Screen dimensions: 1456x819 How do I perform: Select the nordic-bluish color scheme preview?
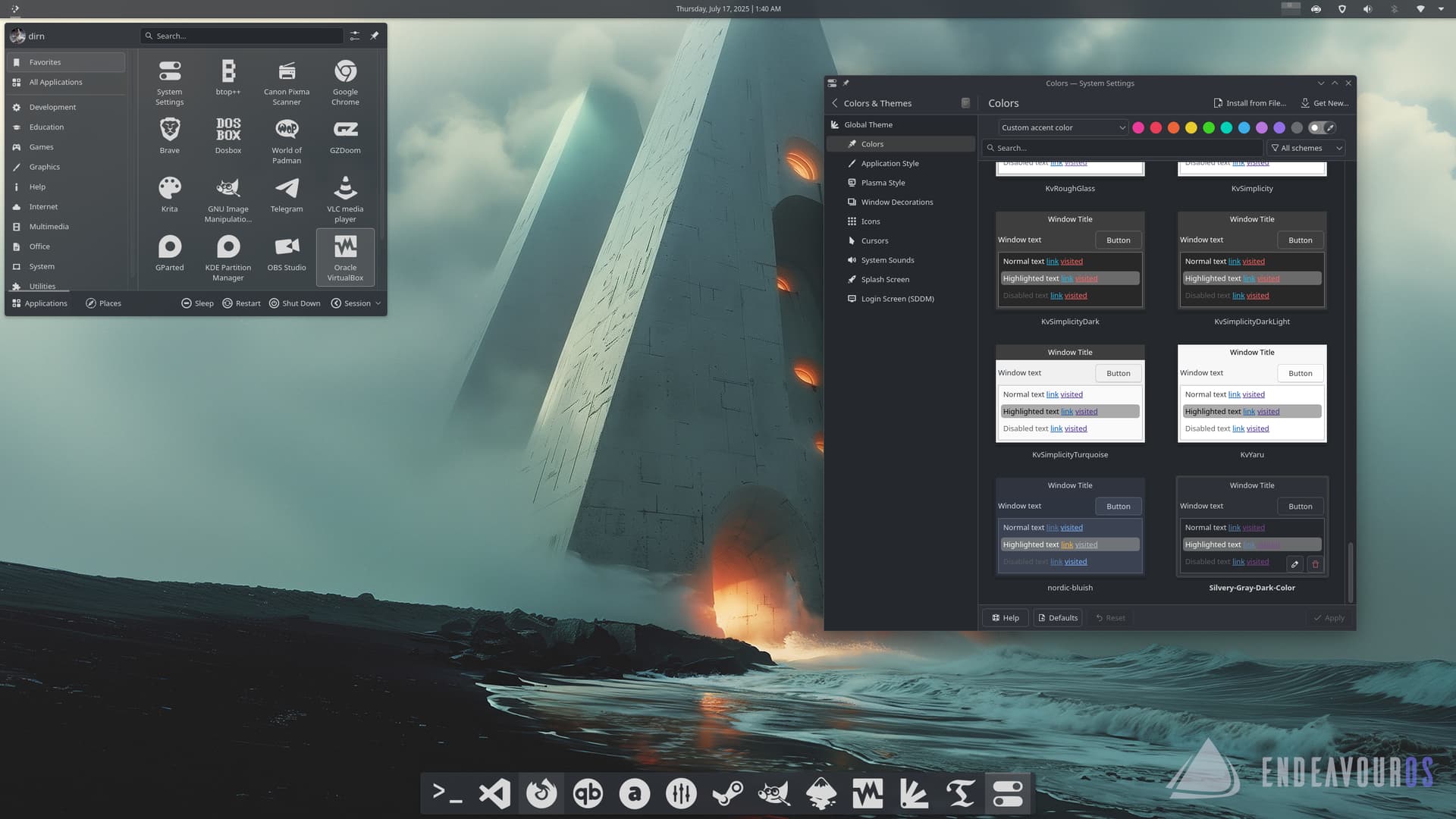point(1070,526)
